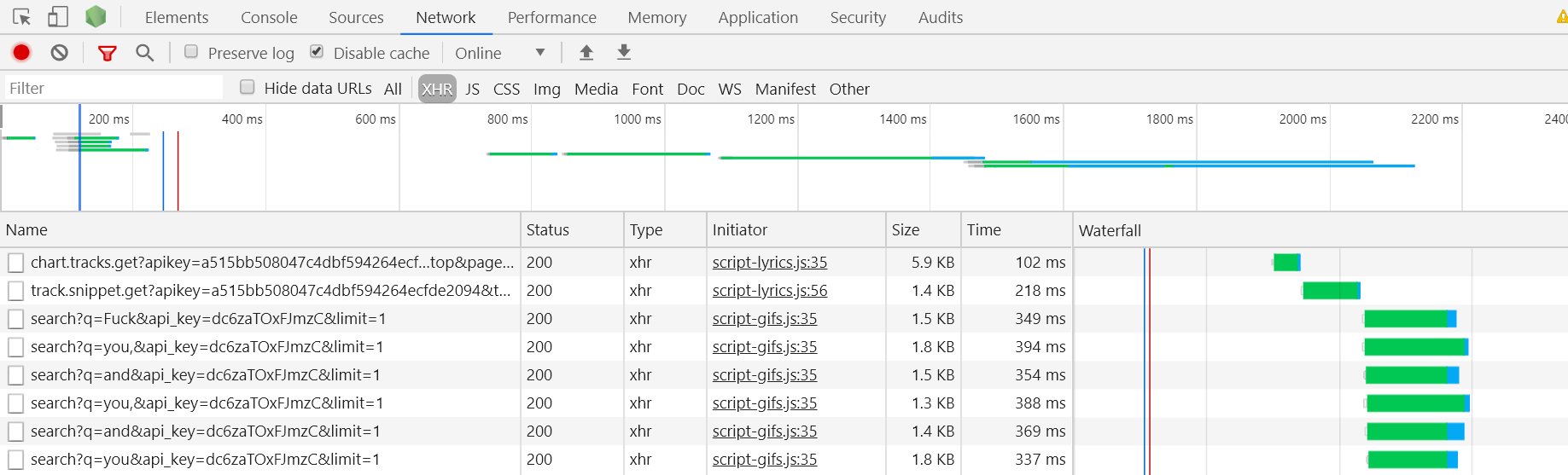
Task: Uncheck the Disable cache checkbox
Action: pos(317,52)
